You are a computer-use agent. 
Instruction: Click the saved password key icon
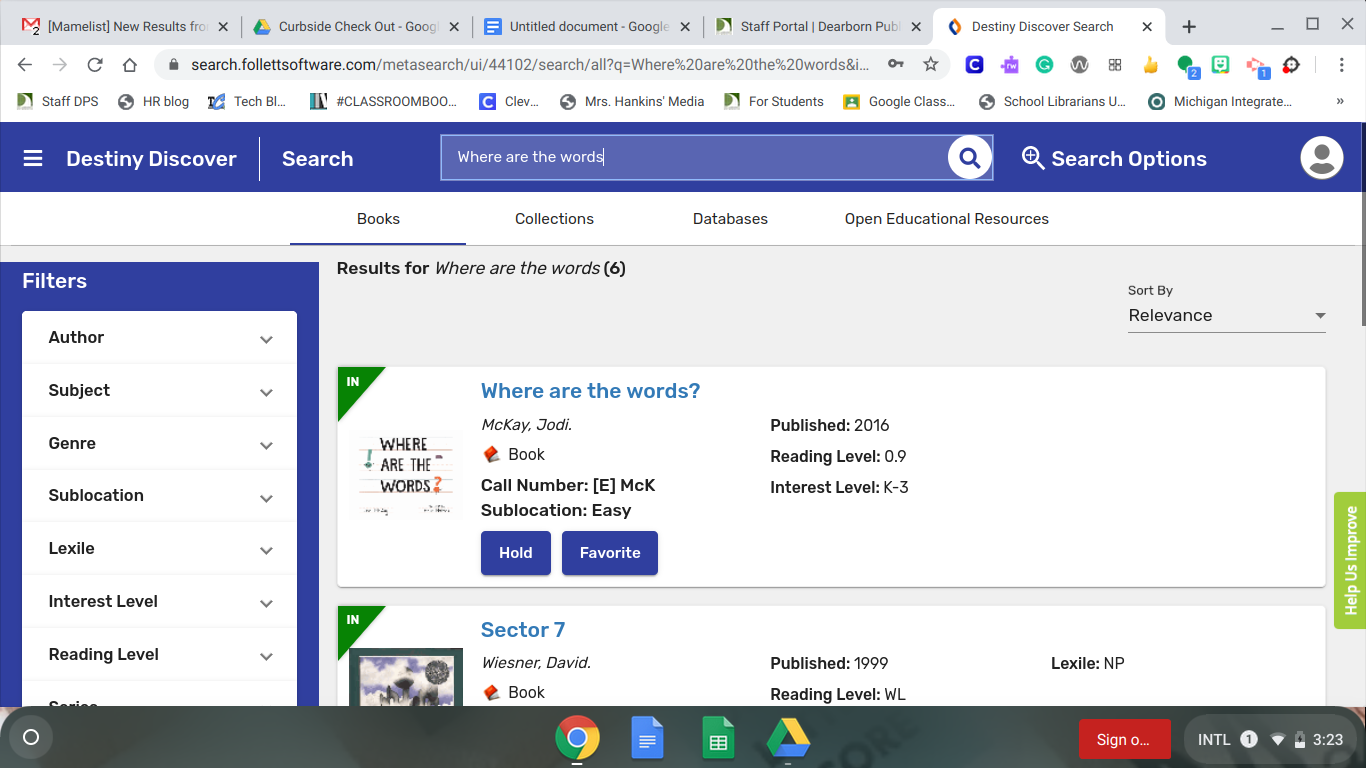pos(896,65)
